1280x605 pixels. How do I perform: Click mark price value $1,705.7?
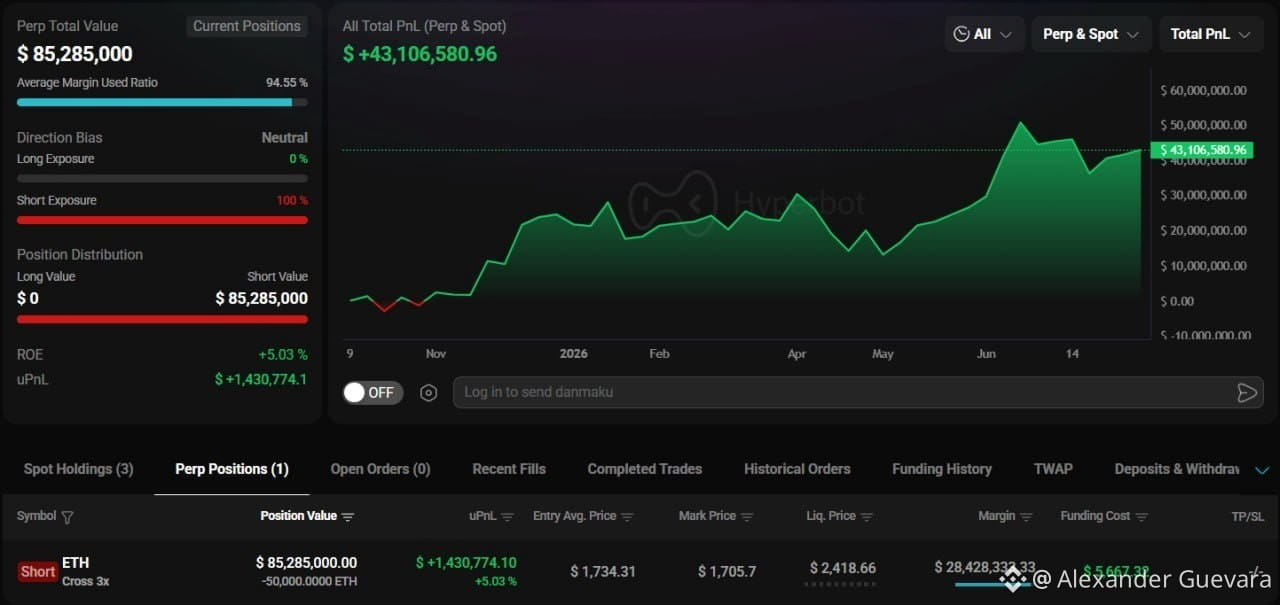(x=727, y=572)
